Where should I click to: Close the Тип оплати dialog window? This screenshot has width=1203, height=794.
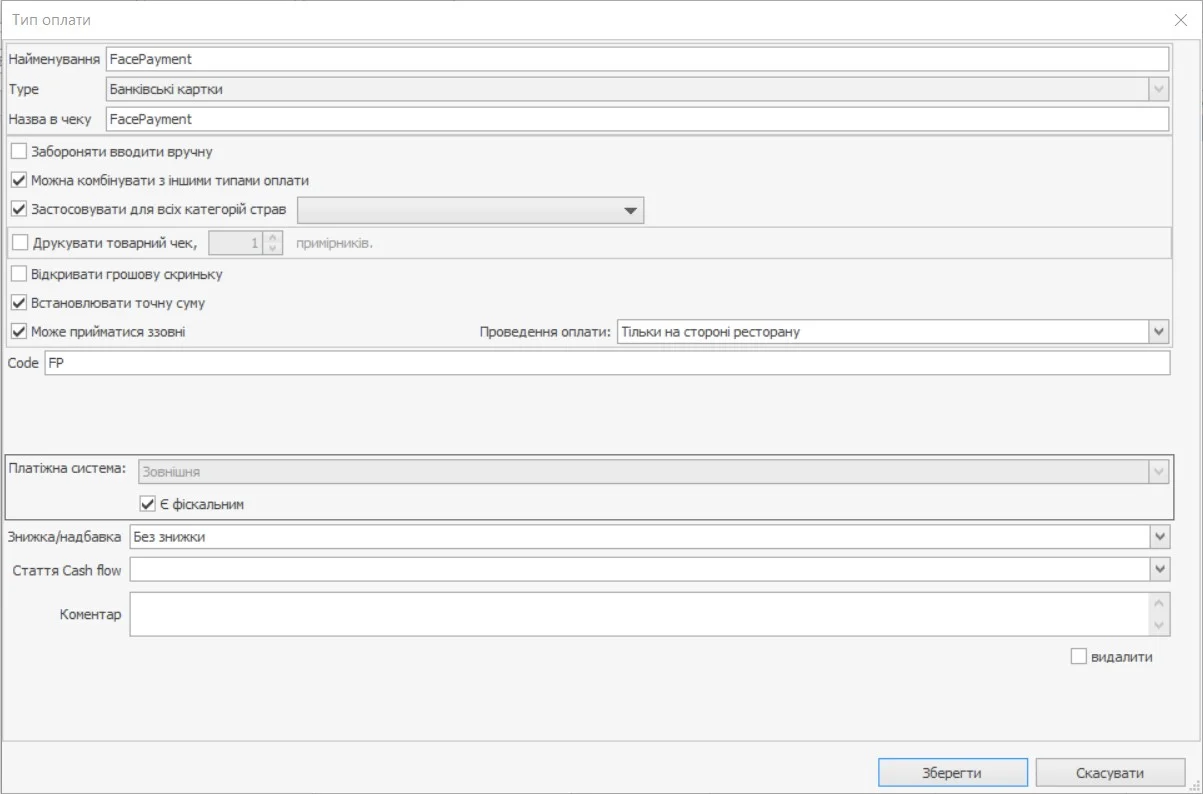click(1180, 20)
